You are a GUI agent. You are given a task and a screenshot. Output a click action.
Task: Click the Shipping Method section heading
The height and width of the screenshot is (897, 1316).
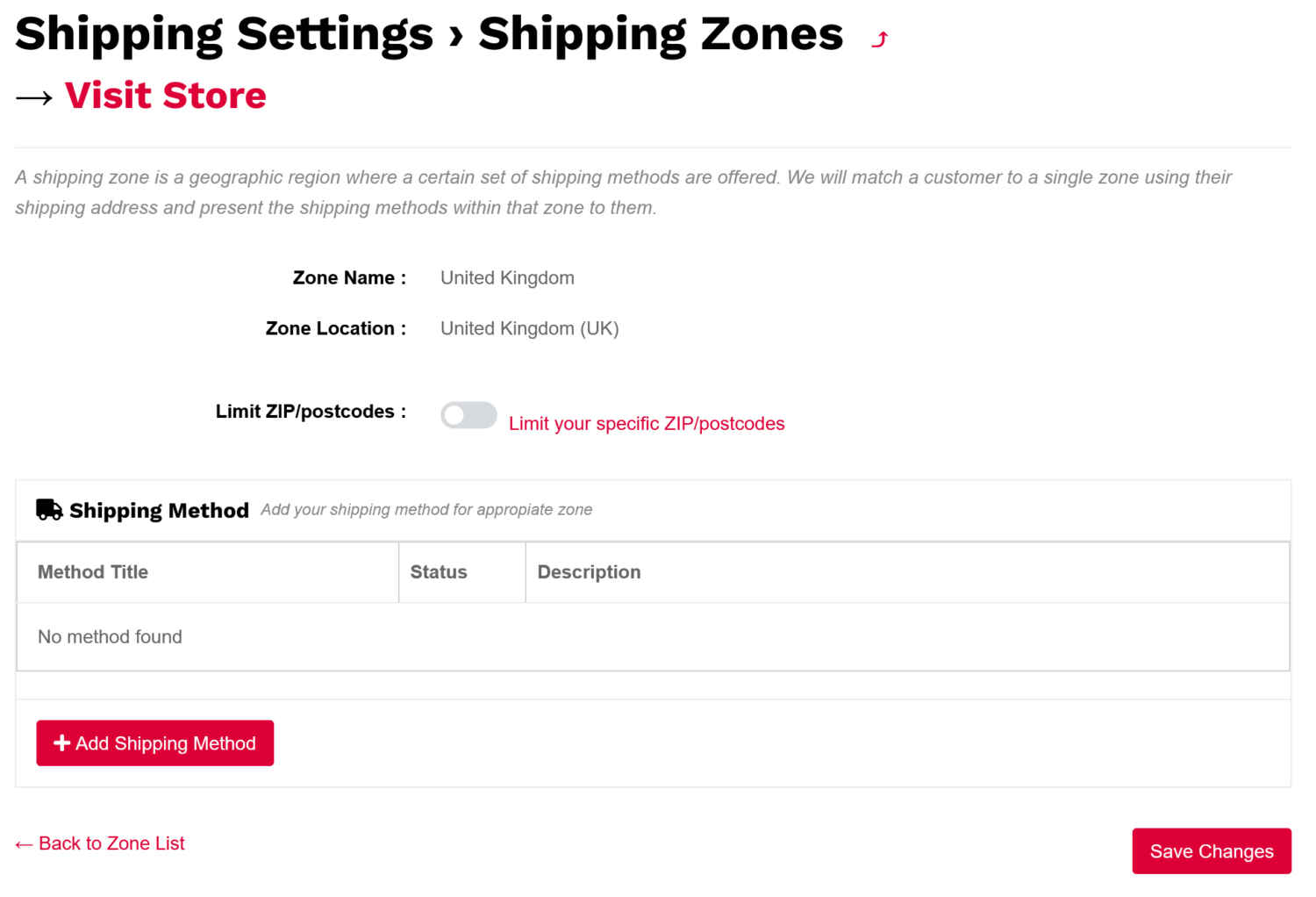tap(159, 511)
